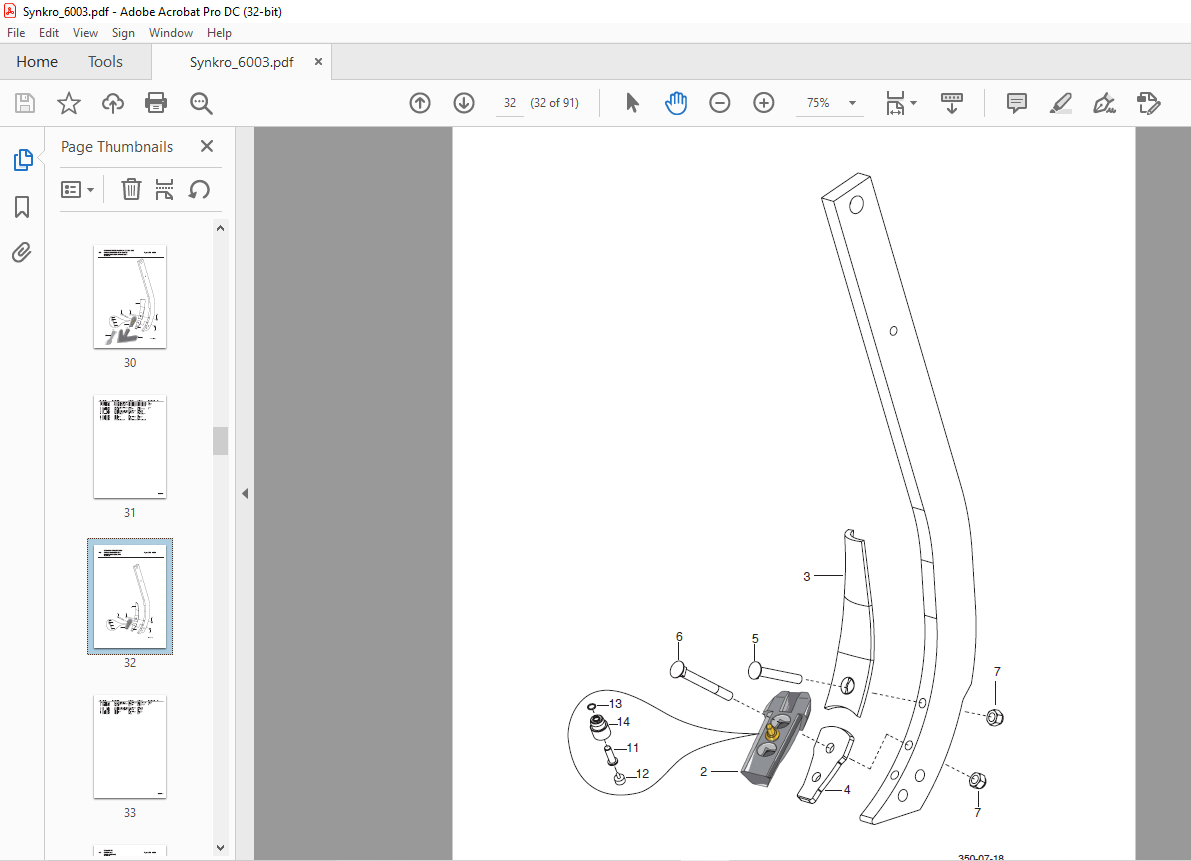The height and width of the screenshot is (861, 1191).
Task: Delete page with trash icon
Action: (131, 189)
